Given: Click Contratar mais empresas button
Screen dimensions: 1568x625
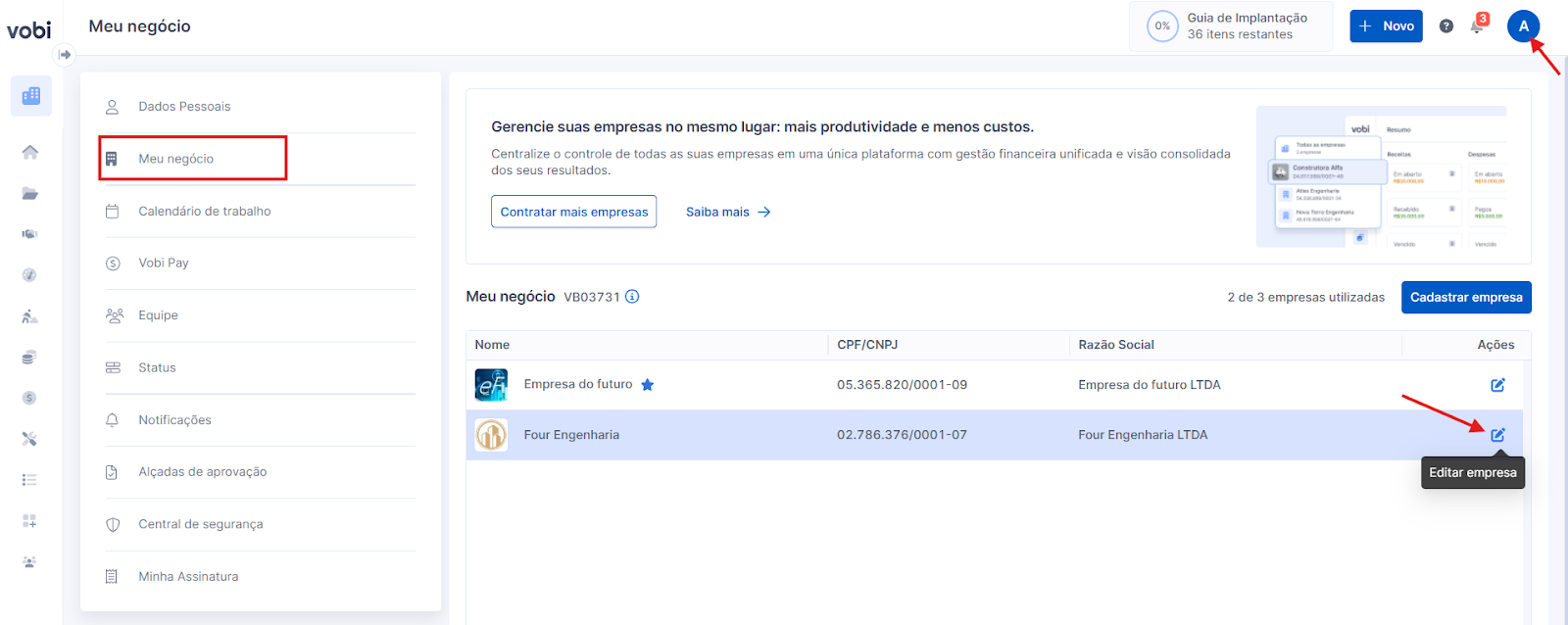Looking at the screenshot, I should (574, 212).
